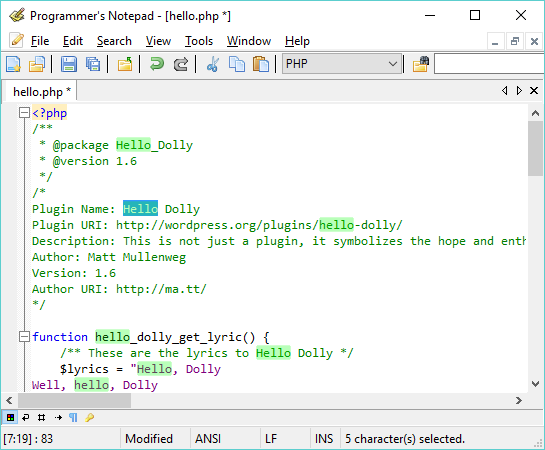Minimize the inner document window
The image size is (545, 450).
click(x=495, y=42)
